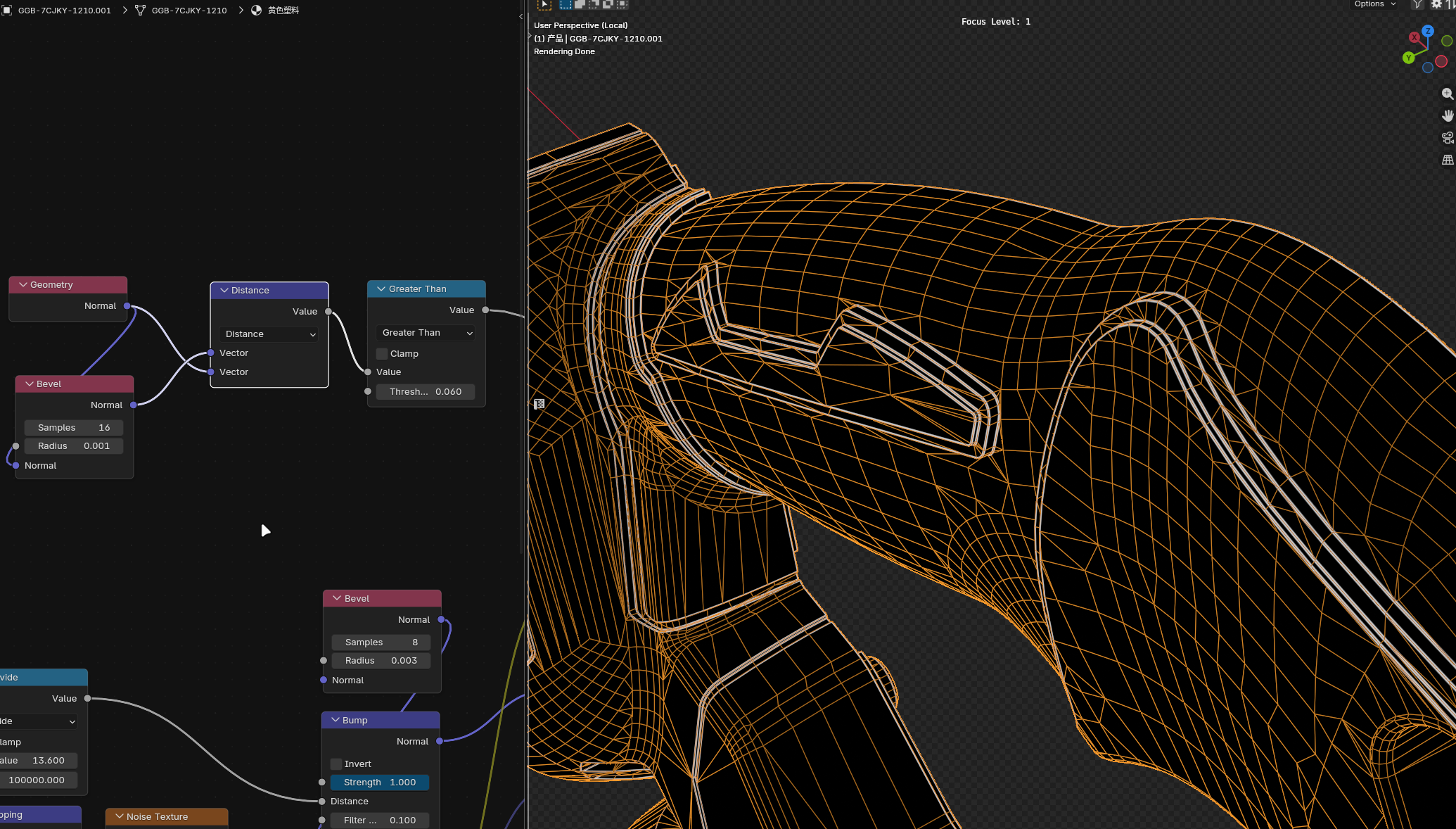Click the pan view hand icon
1456x829 pixels.
click(x=1448, y=115)
